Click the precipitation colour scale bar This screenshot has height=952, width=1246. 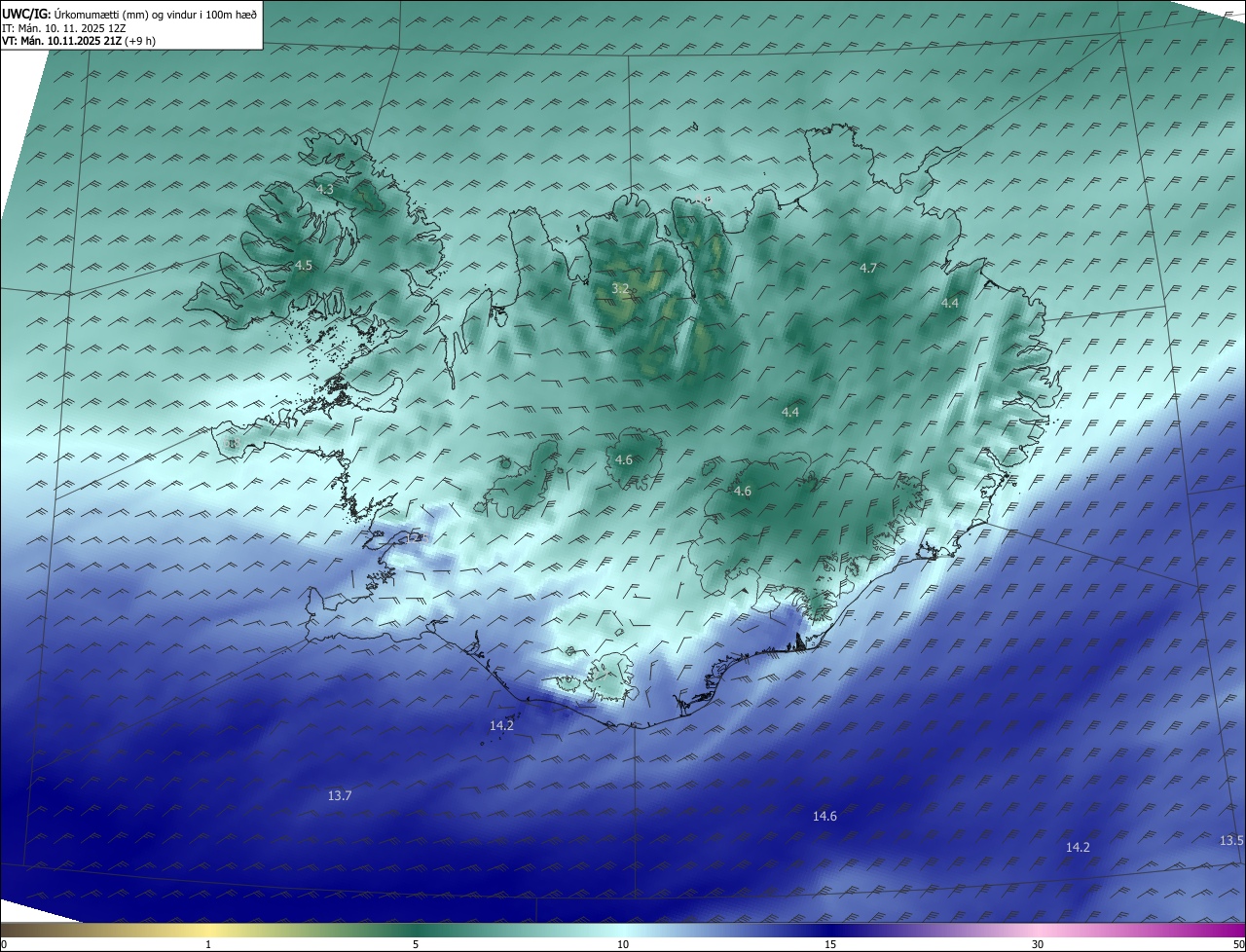(623, 930)
